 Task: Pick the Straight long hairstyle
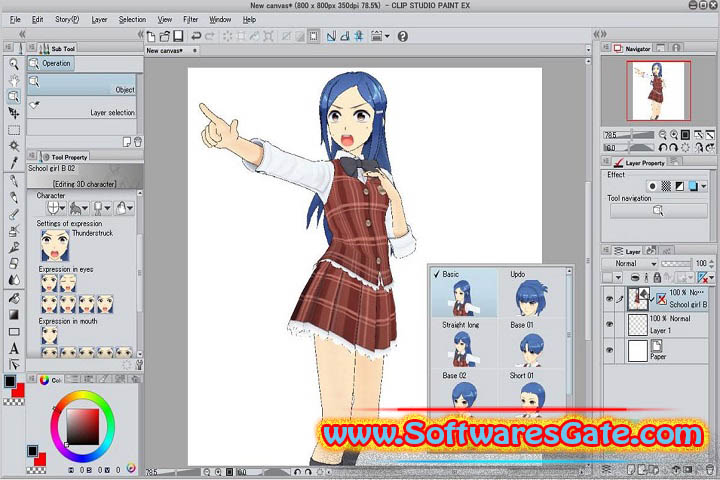(464, 344)
